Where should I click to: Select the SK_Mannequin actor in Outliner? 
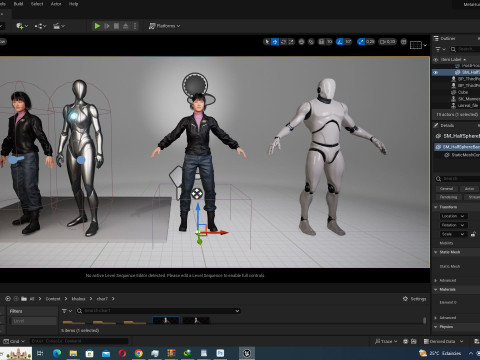pyautogui.click(x=466, y=99)
